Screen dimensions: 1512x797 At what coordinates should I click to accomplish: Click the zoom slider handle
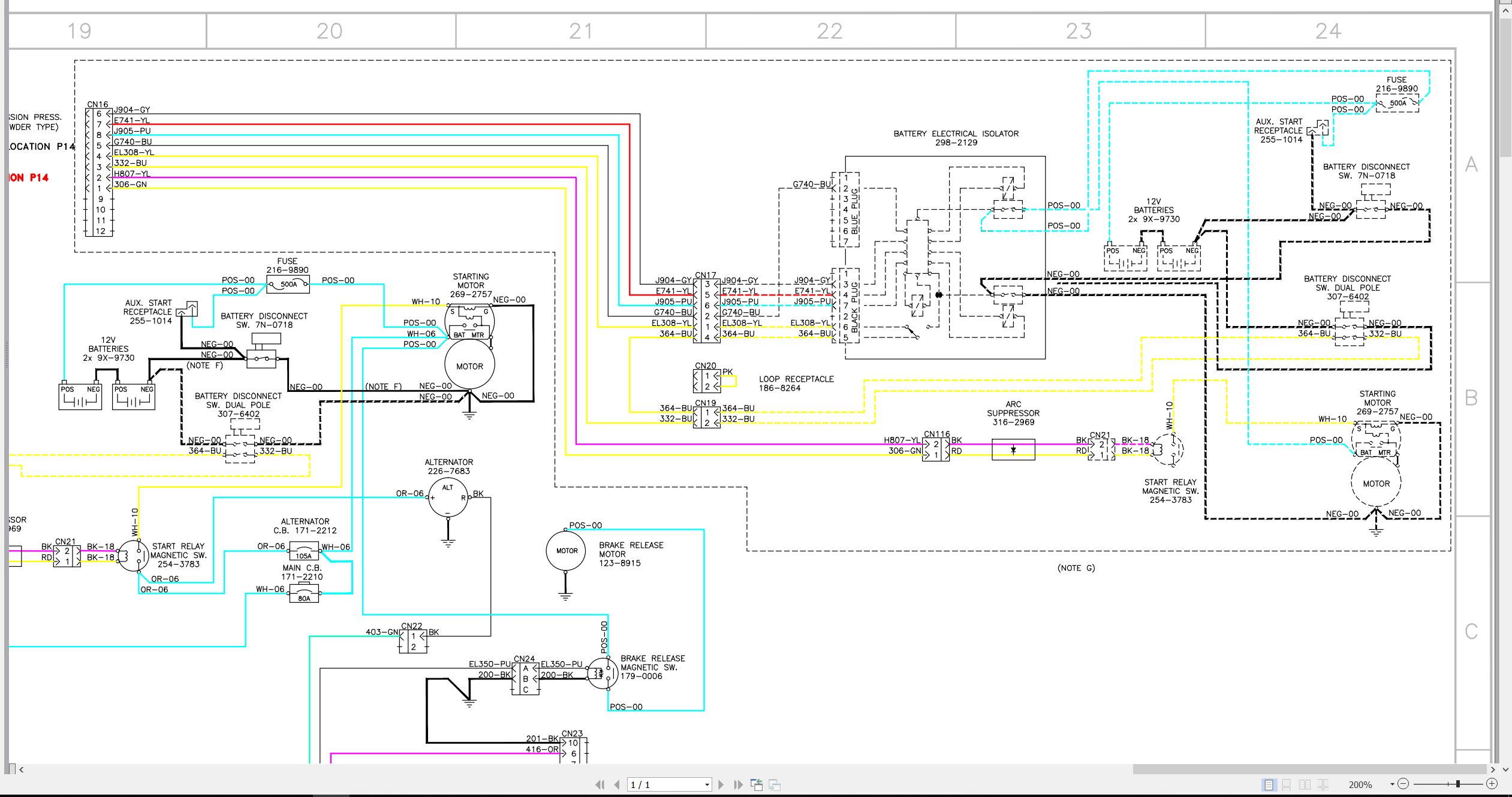pyautogui.click(x=1457, y=784)
